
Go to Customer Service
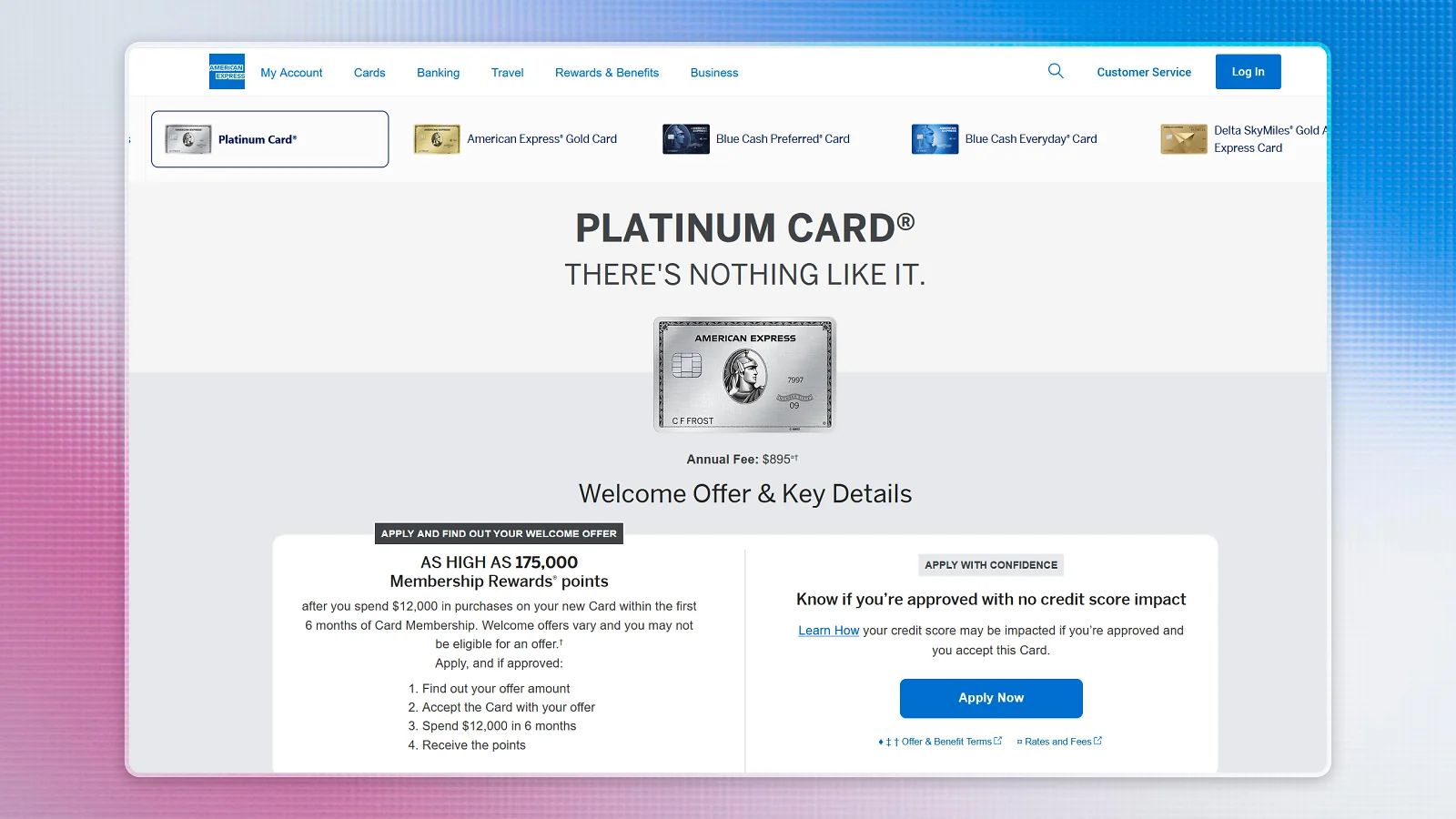pyautogui.click(x=1144, y=72)
